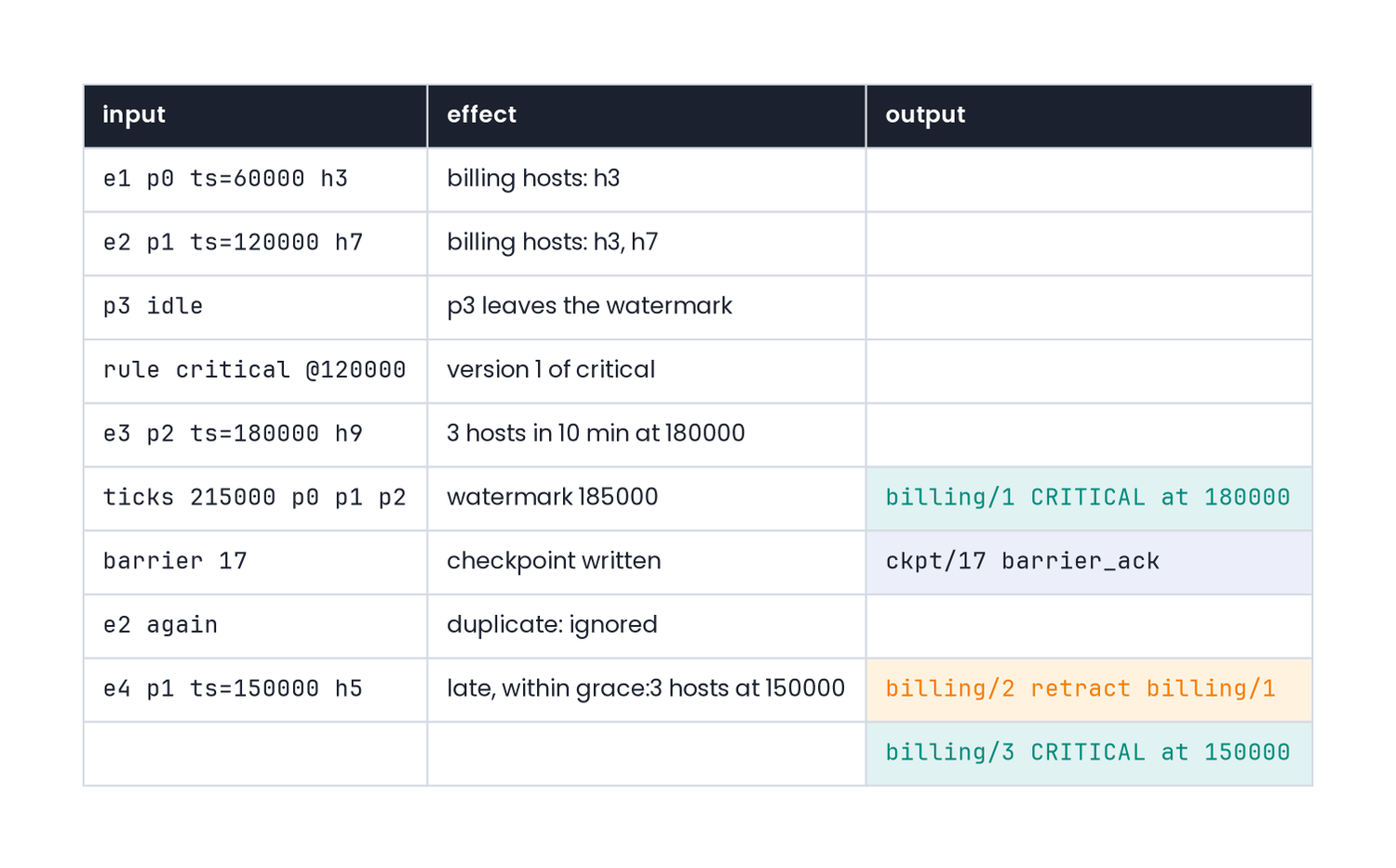Select the 'duplicate: ignored' effect
Image resolution: width=1396 pixels, height=868 pixels.
(647, 626)
